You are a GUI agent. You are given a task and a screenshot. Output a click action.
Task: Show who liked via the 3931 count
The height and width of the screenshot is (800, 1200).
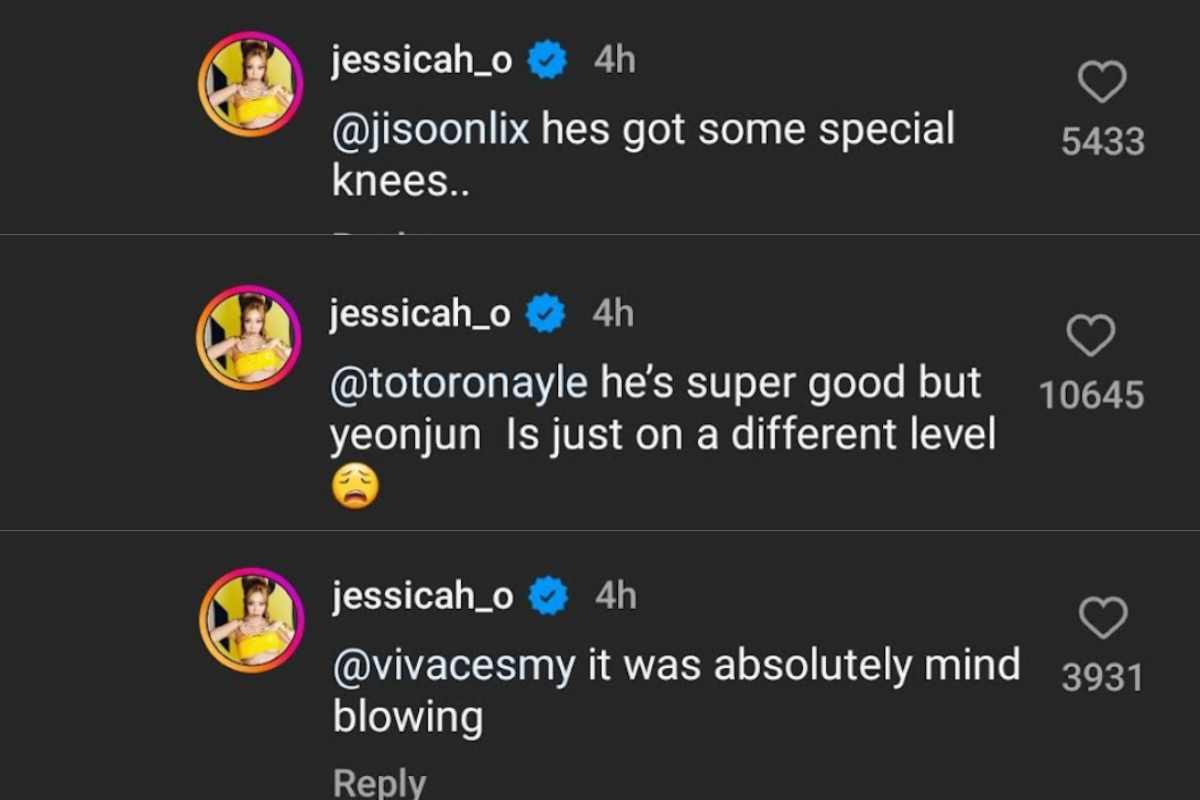[1102, 678]
